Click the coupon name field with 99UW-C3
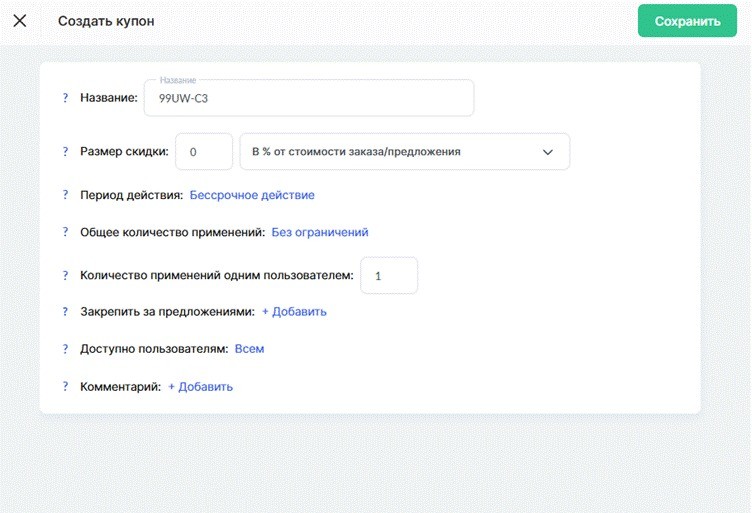752x513 pixels. (308, 99)
